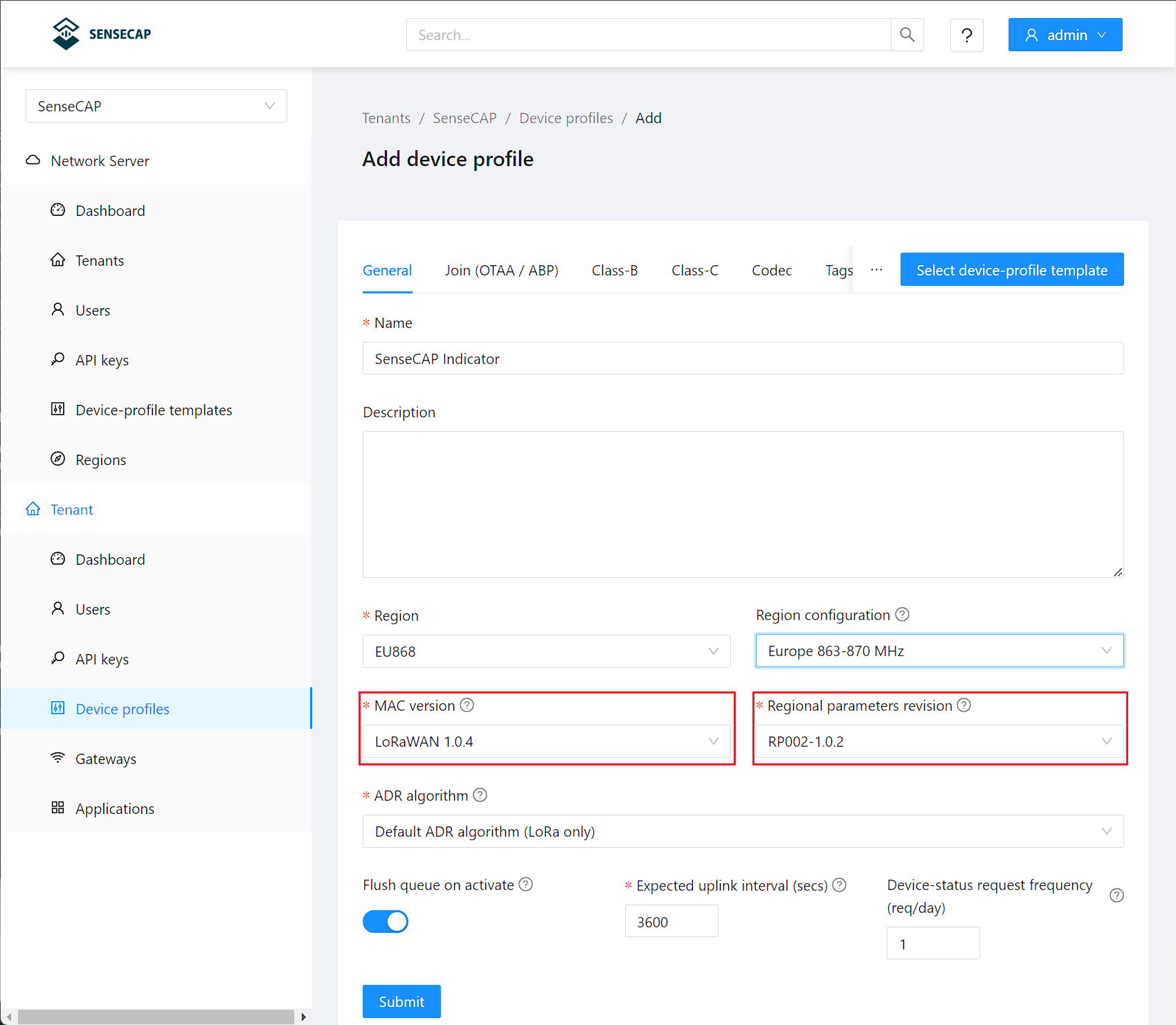
Task: Switch to the Class-C tab
Action: (x=695, y=271)
